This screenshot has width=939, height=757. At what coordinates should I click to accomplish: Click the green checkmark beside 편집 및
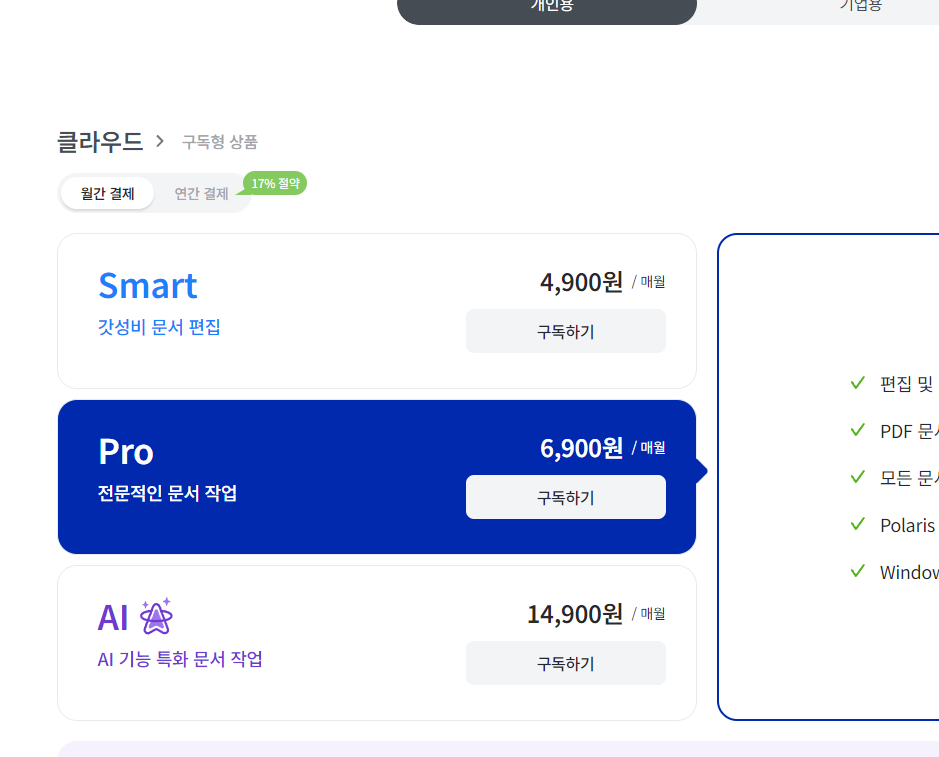[857, 383]
